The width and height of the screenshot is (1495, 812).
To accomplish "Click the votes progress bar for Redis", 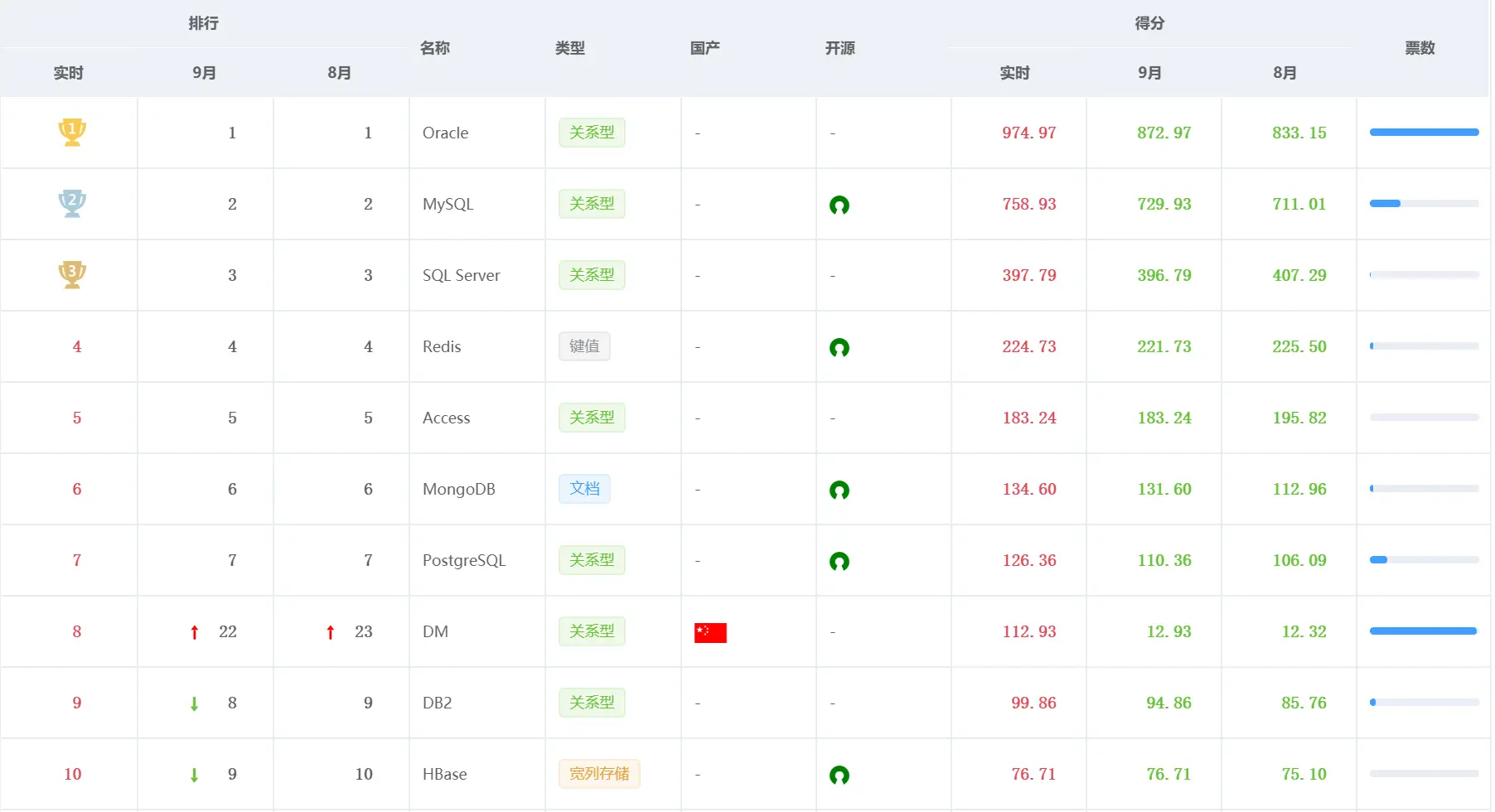I will pos(1424,346).
